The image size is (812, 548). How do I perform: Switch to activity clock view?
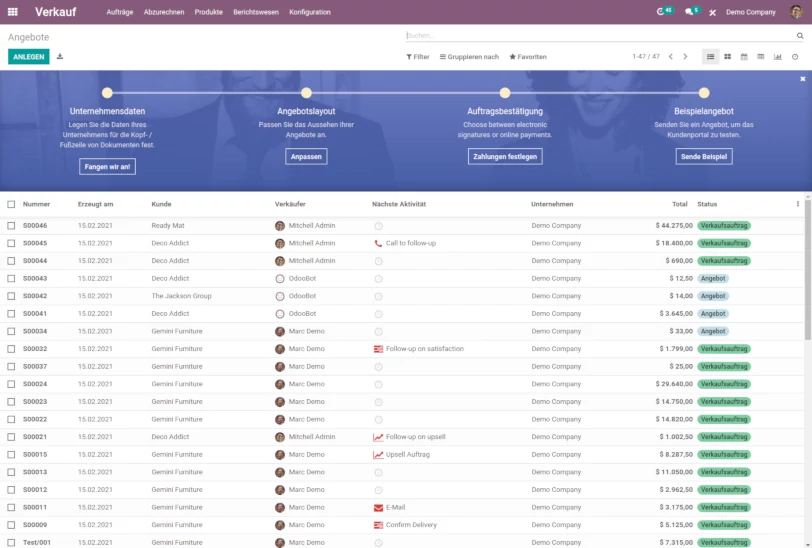coord(795,56)
